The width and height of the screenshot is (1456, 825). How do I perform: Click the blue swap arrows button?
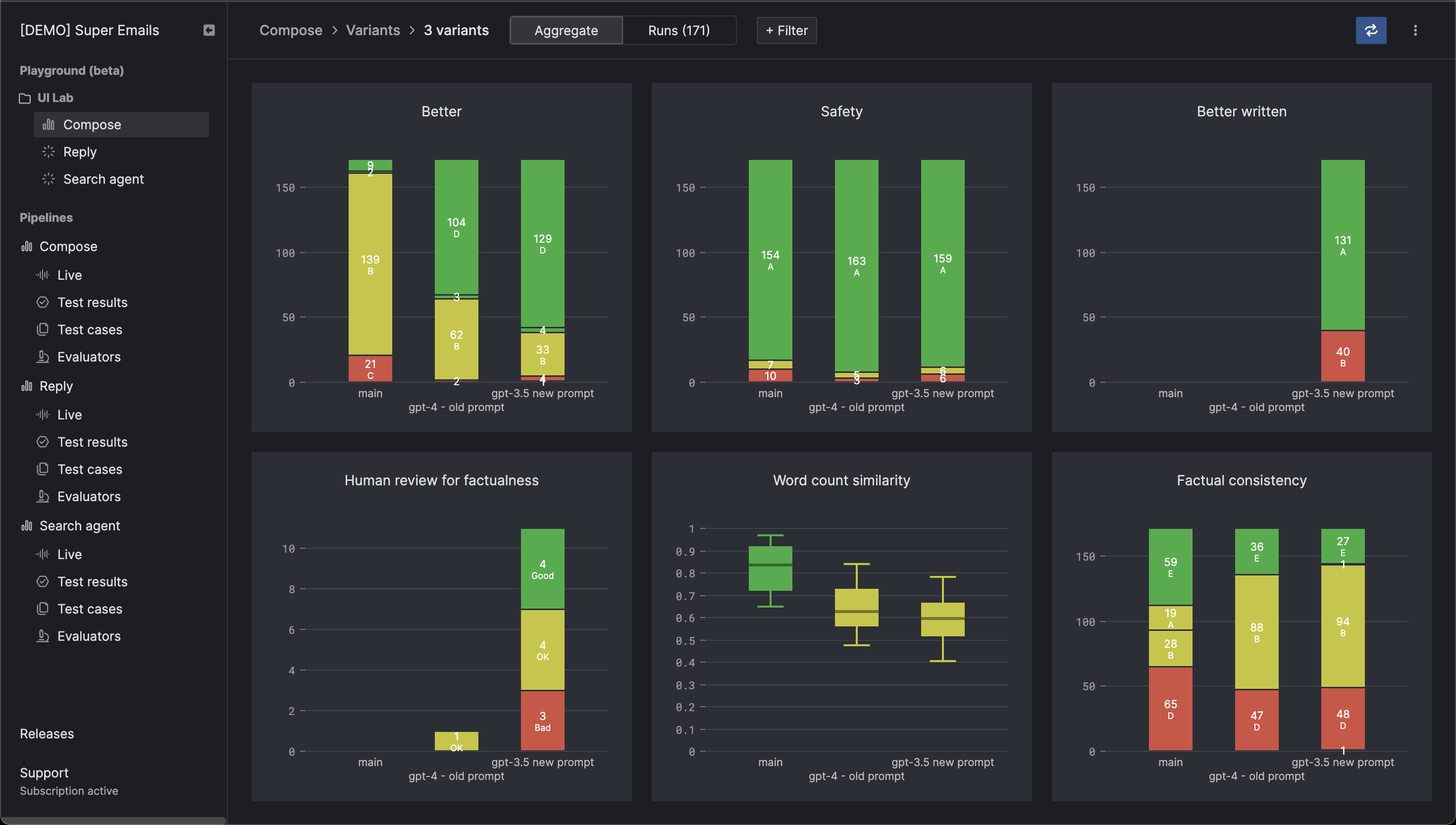pyautogui.click(x=1371, y=30)
